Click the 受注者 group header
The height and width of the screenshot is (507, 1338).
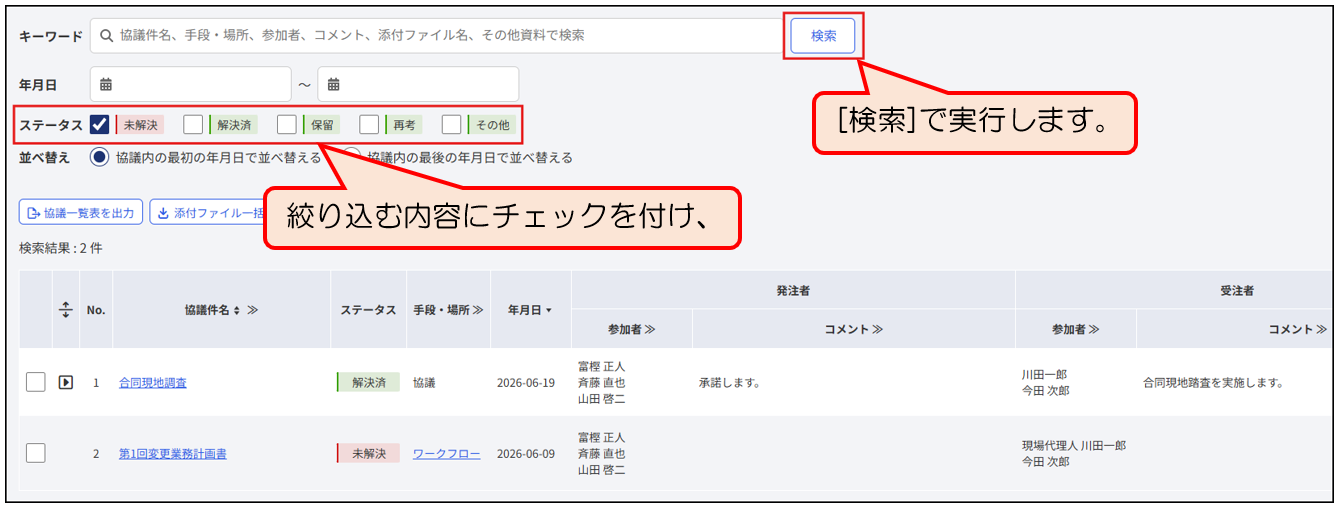[1237, 290]
